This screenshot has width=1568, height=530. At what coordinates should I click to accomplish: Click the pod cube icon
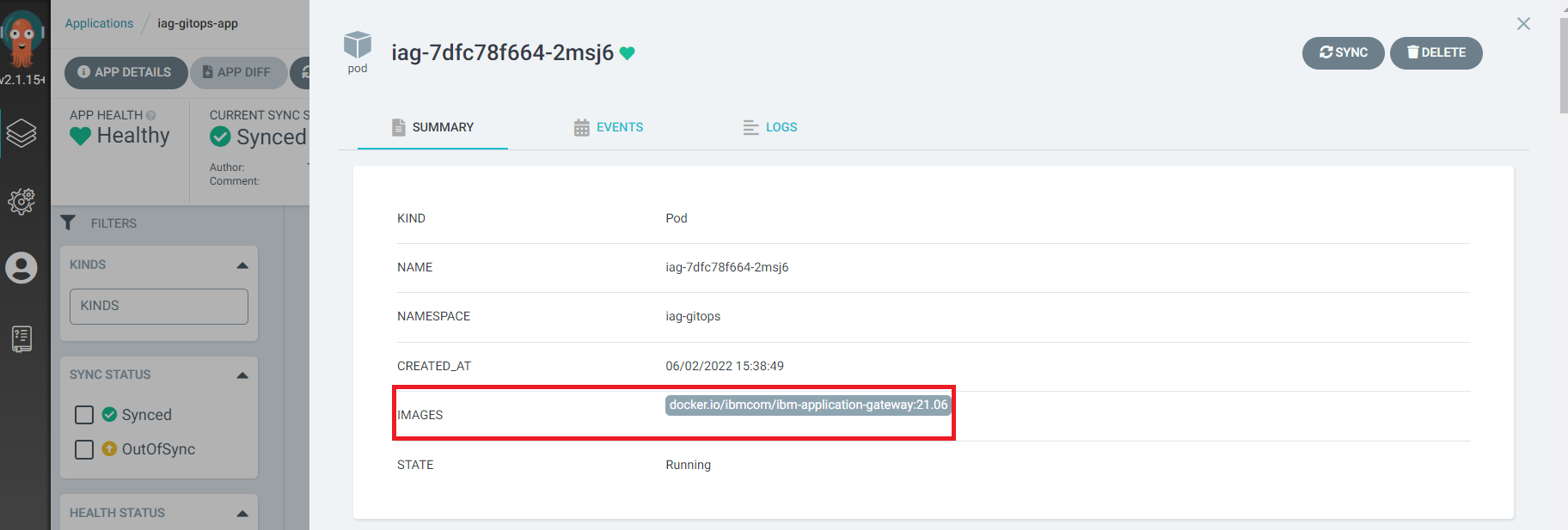coord(358,45)
